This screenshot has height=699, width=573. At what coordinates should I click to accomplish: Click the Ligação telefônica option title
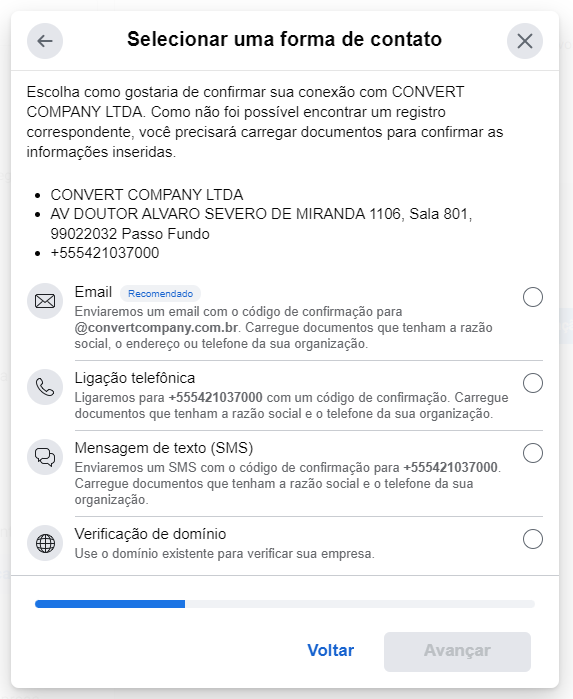(135, 378)
